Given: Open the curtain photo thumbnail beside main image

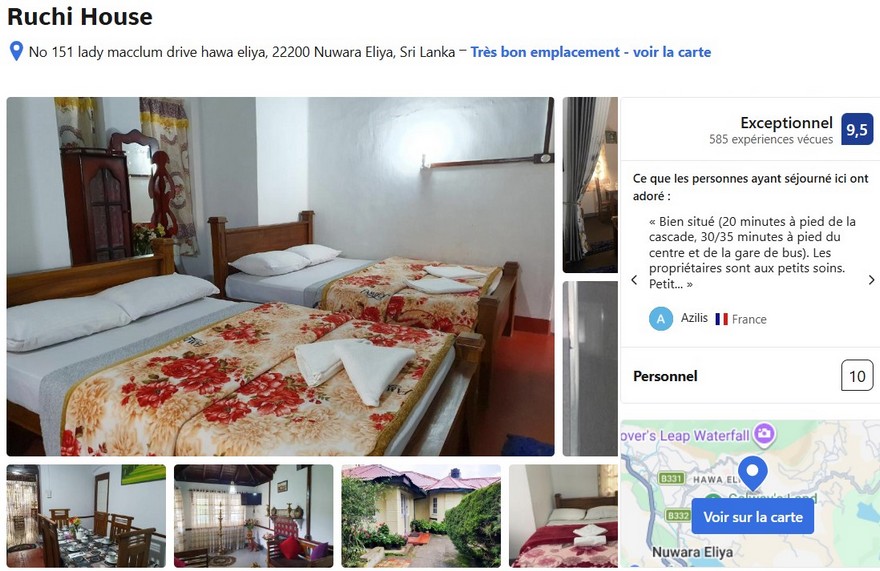Looking at the screenshot, I should click(590, 185).
